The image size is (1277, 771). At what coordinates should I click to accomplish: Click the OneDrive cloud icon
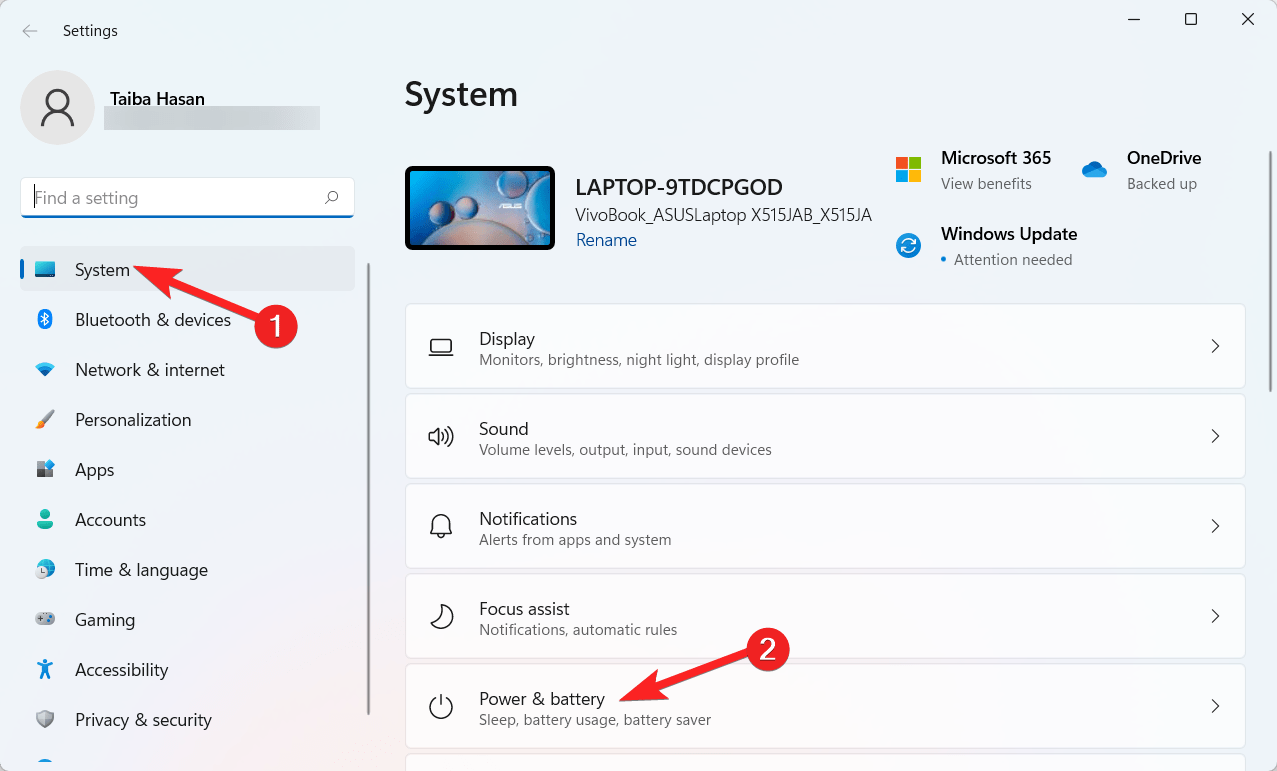click(1094, 170)
